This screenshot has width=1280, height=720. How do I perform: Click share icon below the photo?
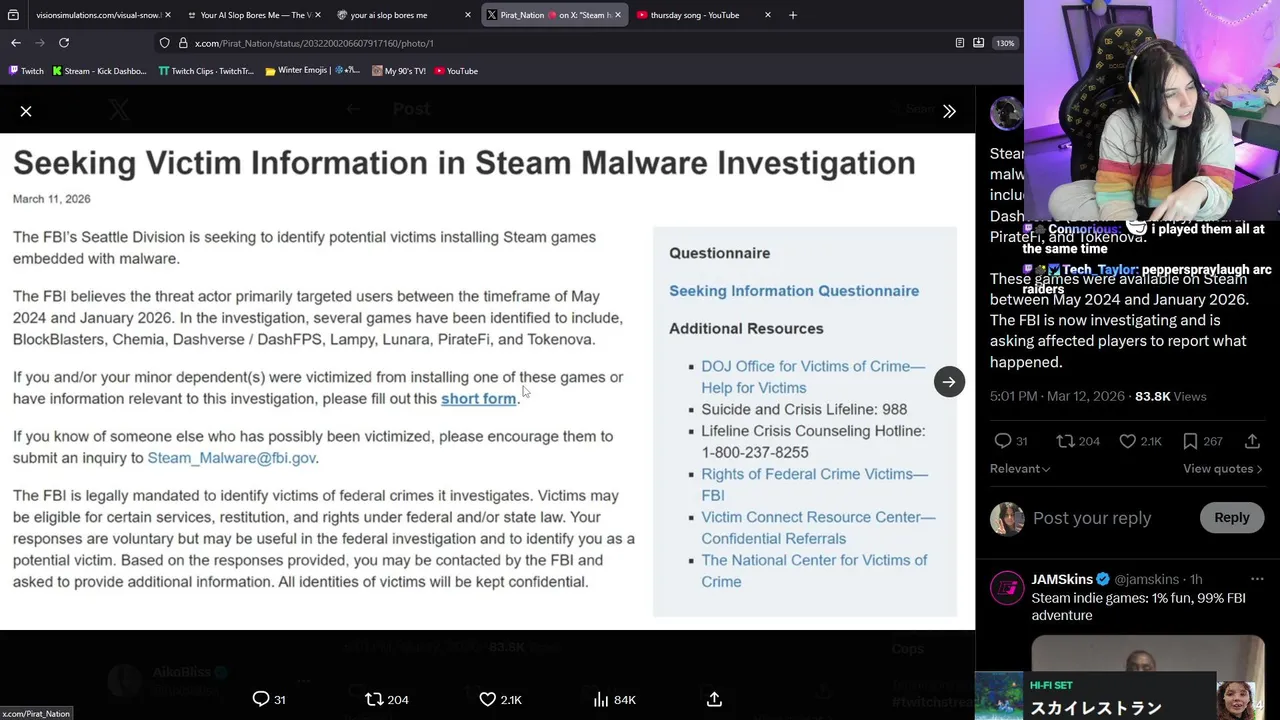(714, 699)
